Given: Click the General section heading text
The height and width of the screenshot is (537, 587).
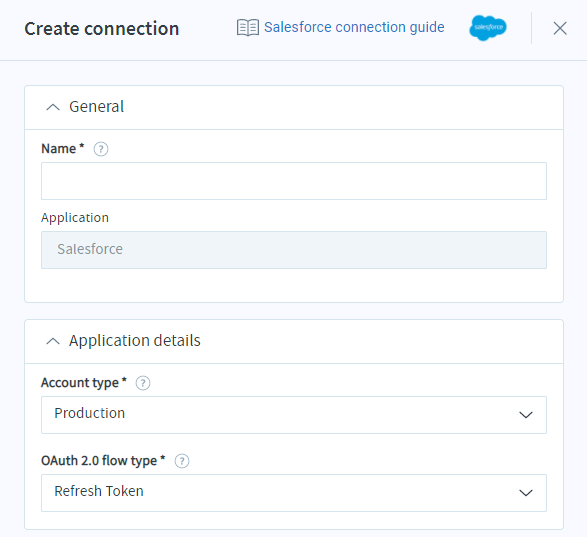Looking at the screenshot, I should pos(97,107).
